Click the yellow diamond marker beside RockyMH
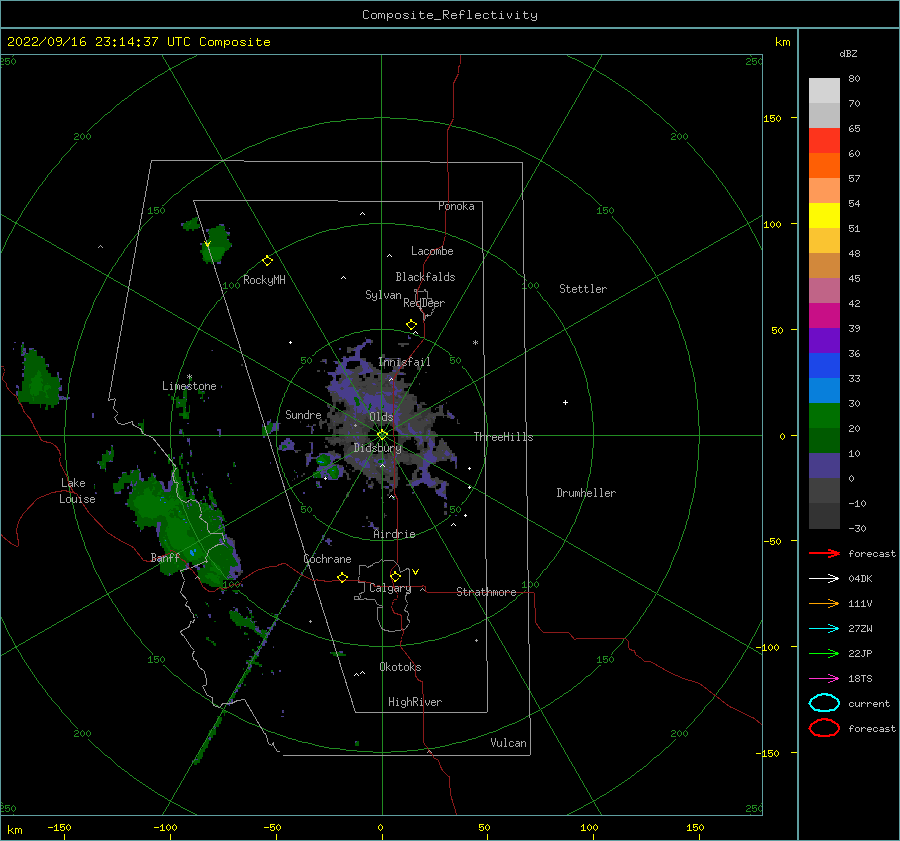This screenshot has width=900, height=841. [267, 261]
